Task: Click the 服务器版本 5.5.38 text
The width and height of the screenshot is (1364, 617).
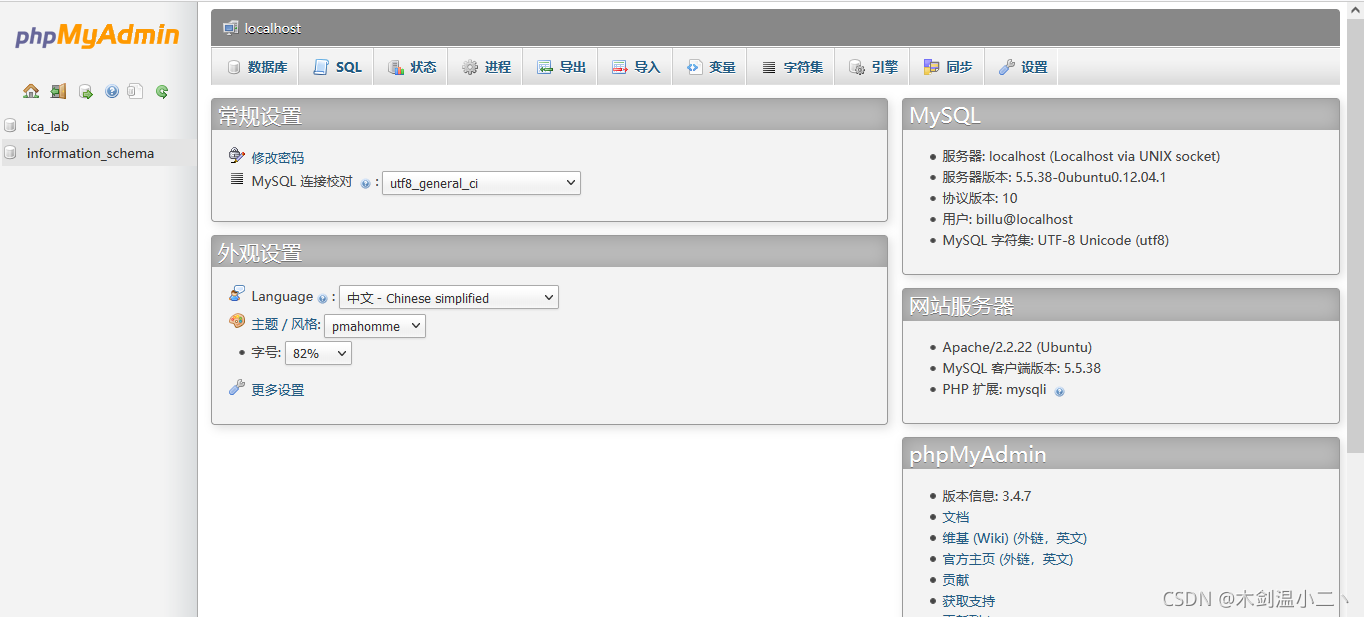Action: pyautogui.click(x=1054, y=177)
